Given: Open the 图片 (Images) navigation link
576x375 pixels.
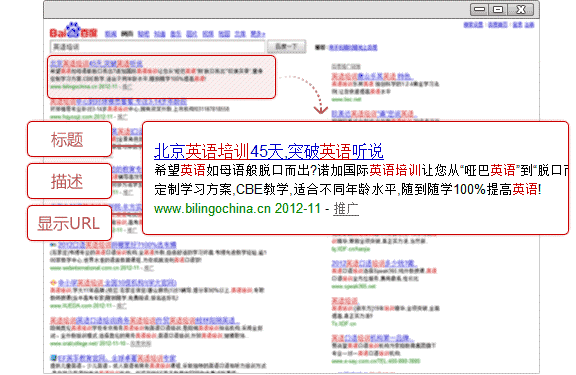Looking at the screenshot, I should coord(192,34).
